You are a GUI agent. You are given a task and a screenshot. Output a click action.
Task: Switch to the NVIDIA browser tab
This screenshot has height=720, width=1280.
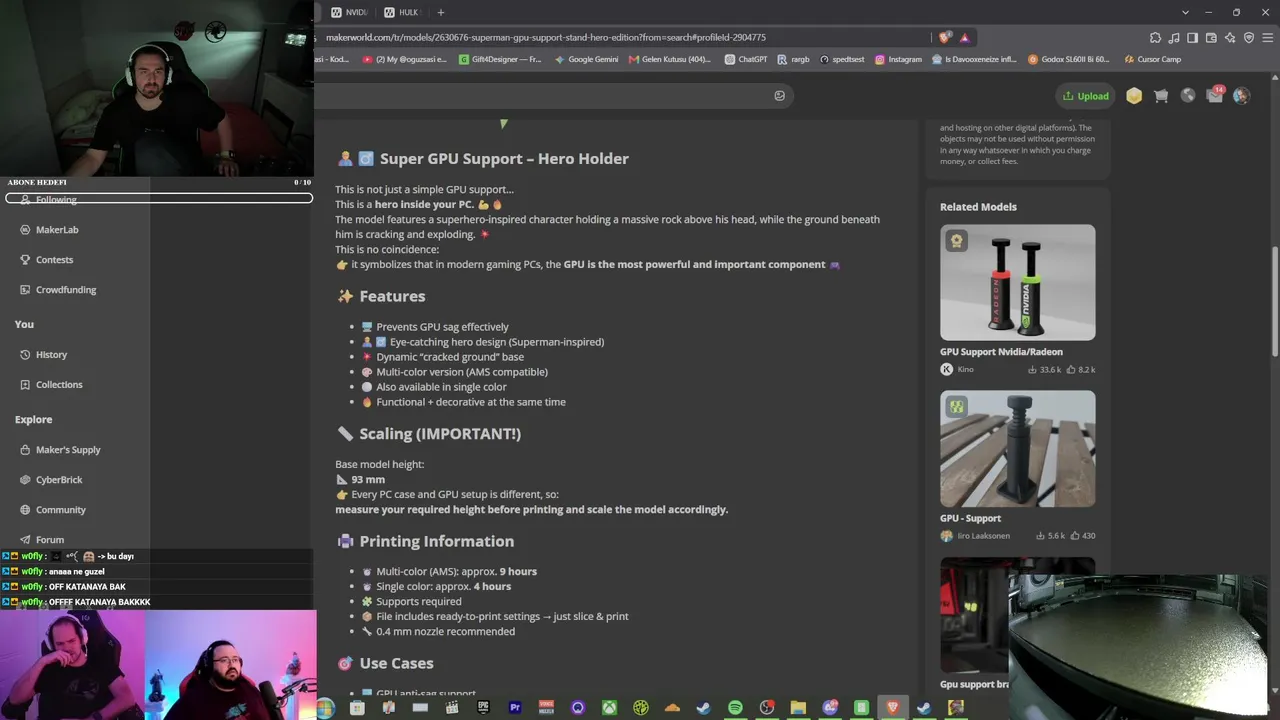coord(350,12)
